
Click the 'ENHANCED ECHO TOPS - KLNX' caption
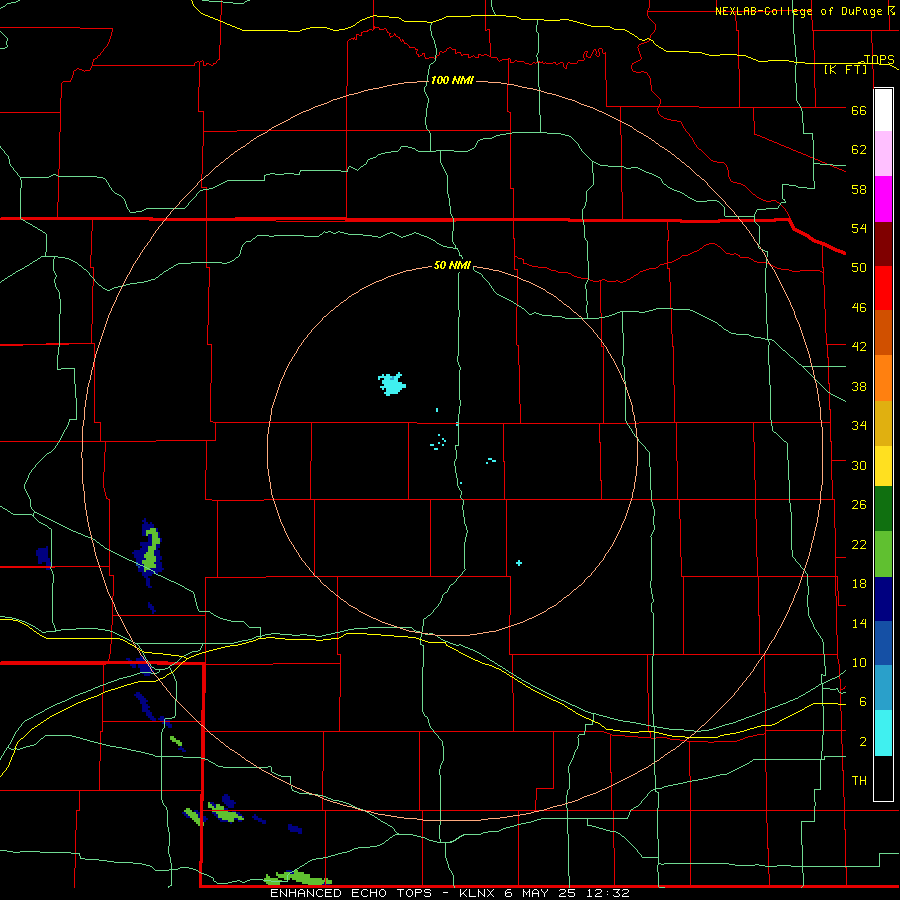(x=379, y=893)
